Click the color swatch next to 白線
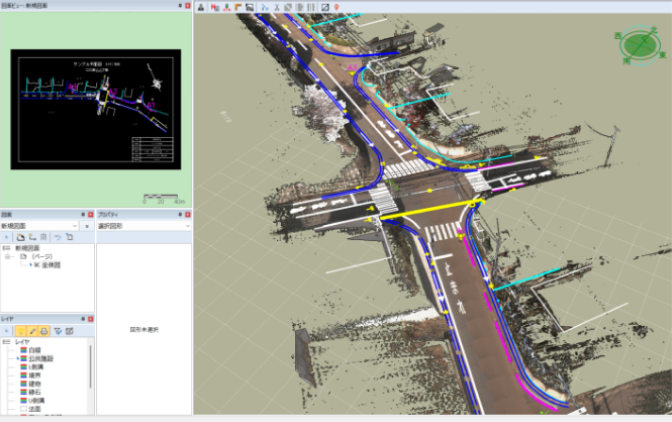 pyautogui.click(x=22, y=349)
